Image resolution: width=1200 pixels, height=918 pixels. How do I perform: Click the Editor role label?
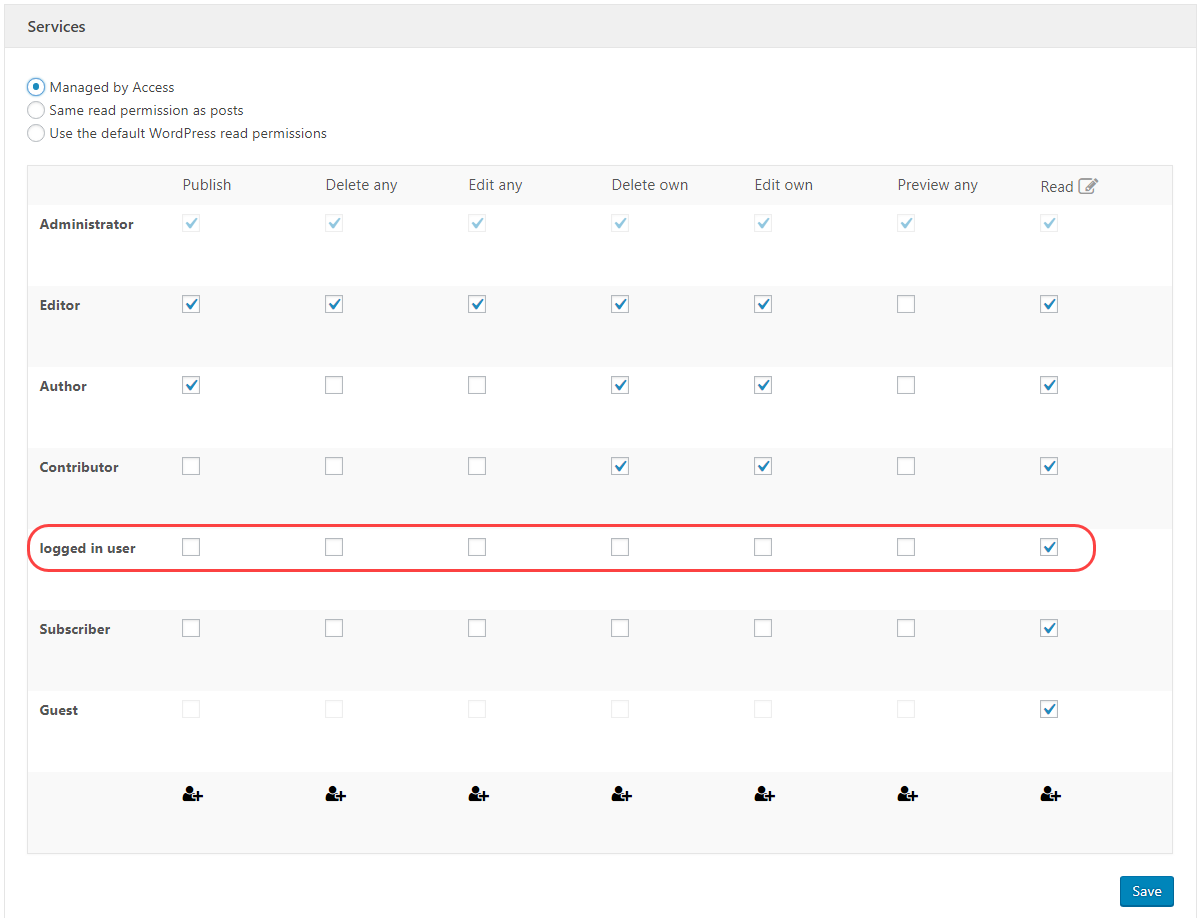tap(60, 305)
